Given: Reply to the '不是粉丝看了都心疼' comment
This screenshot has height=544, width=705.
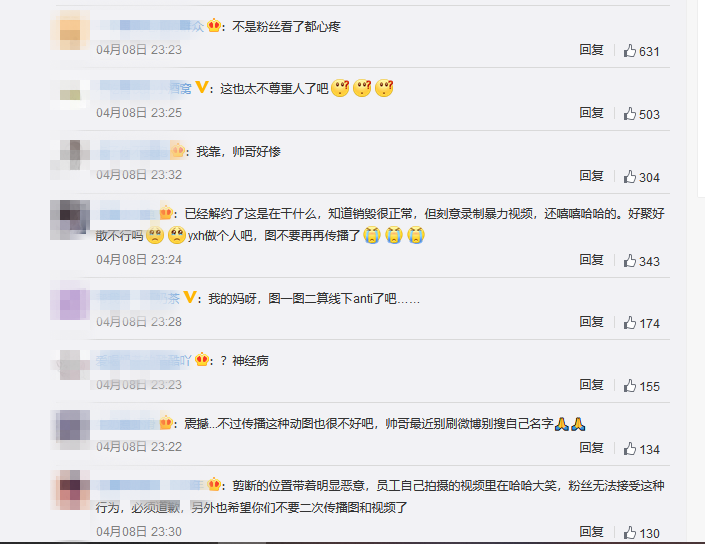Looking at the screenshot, I should 591,50.
